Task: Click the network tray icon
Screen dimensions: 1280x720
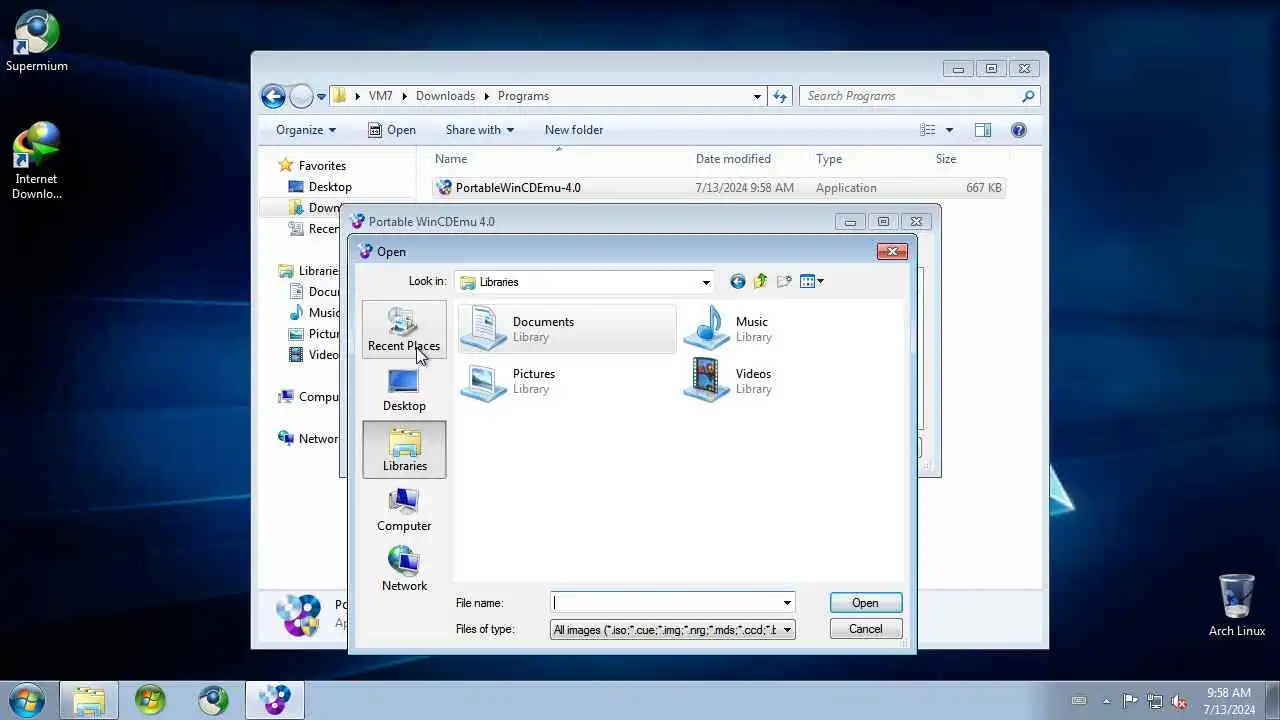Action: pyautogui.click(x=1155, y=701)
